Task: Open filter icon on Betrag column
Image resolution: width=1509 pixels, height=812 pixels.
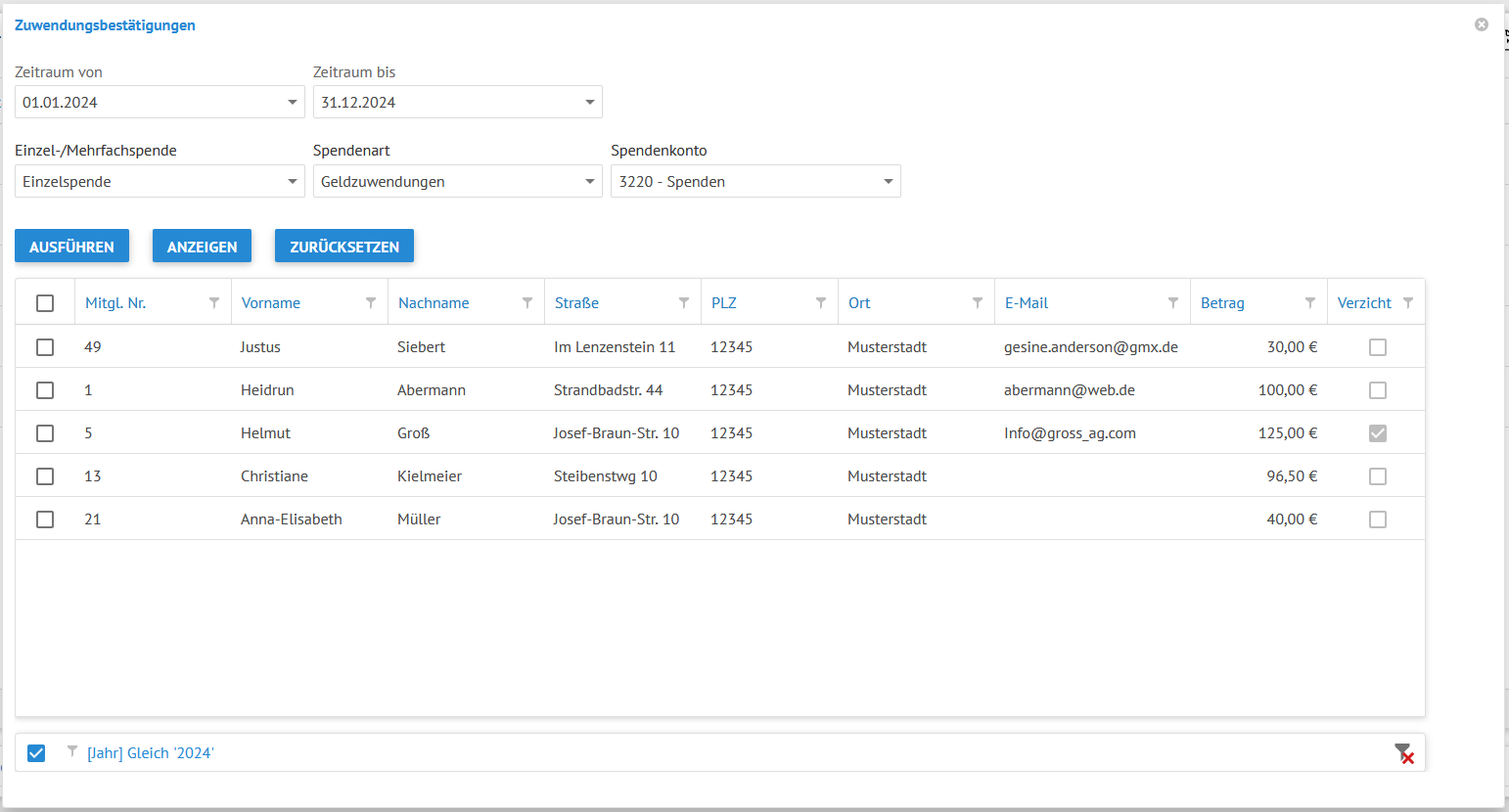Action: (1310, 303)
